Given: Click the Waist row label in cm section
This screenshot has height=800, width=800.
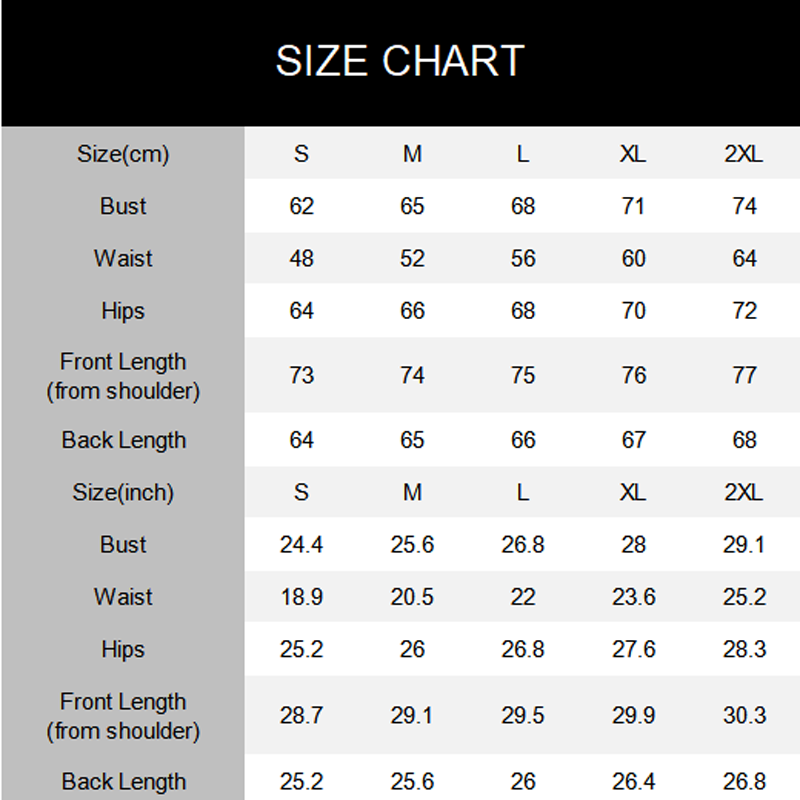Looking at the screenshot, I should pos(123,259).
